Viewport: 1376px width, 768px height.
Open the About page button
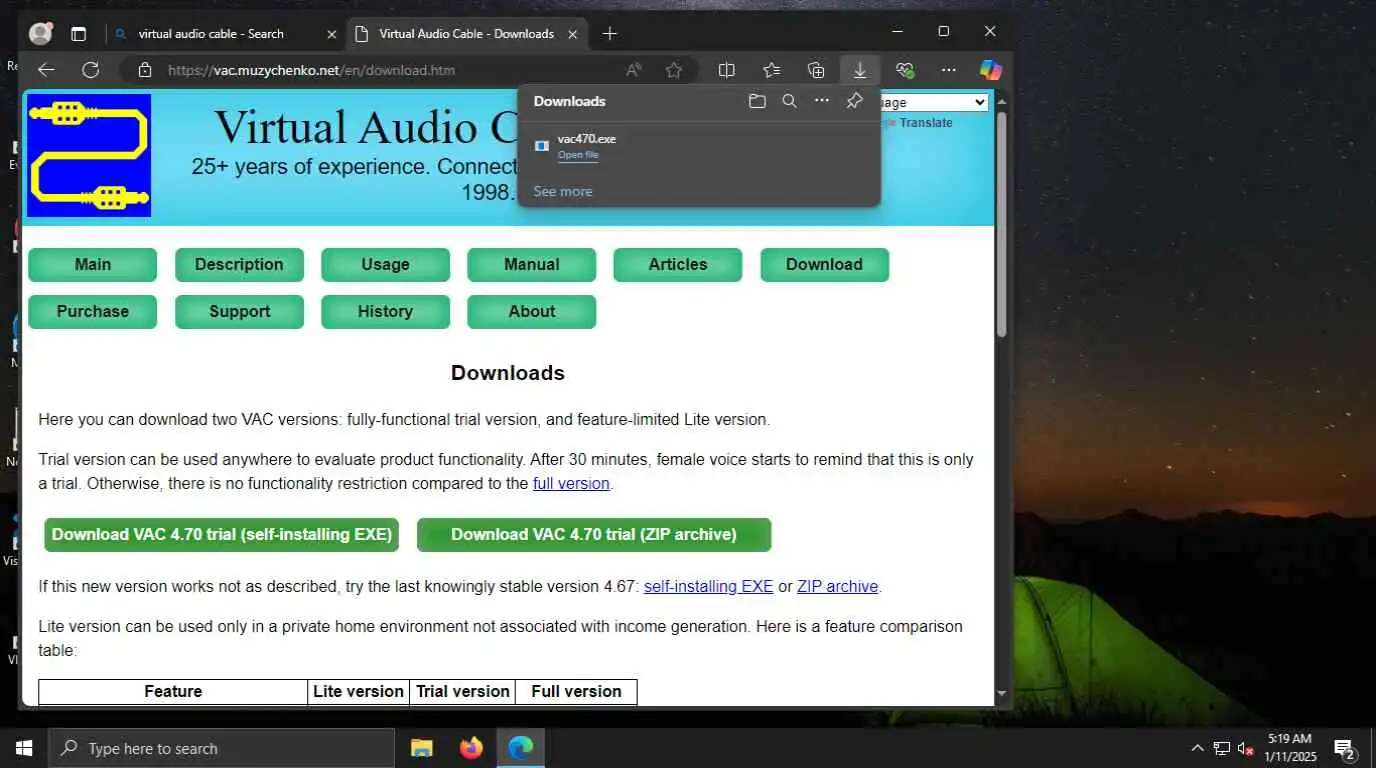pos(532,312)
